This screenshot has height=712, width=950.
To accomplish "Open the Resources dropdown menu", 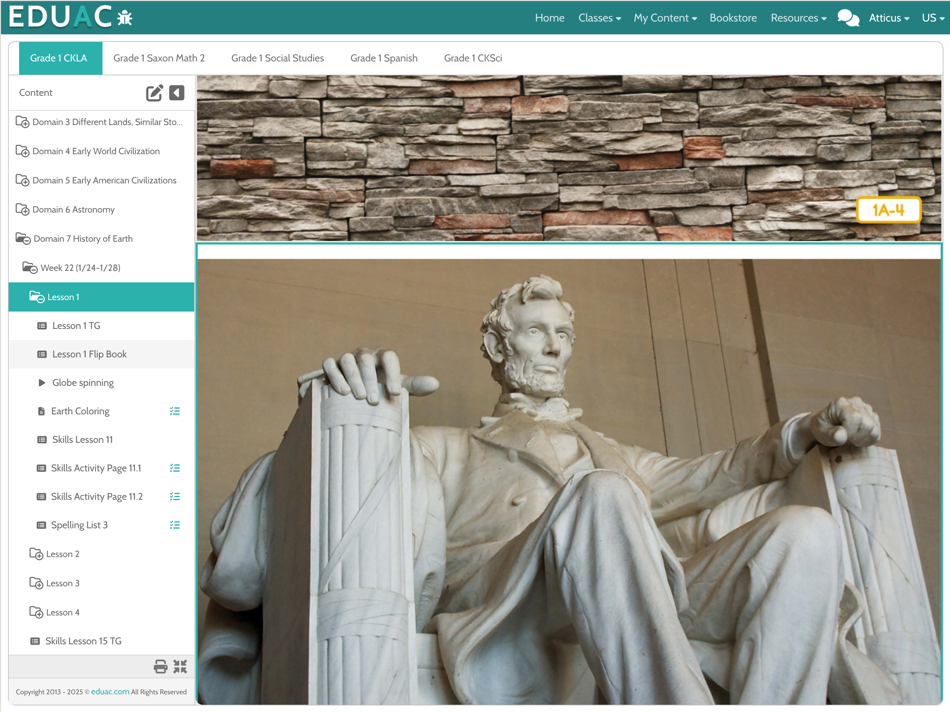I will 799,18.
